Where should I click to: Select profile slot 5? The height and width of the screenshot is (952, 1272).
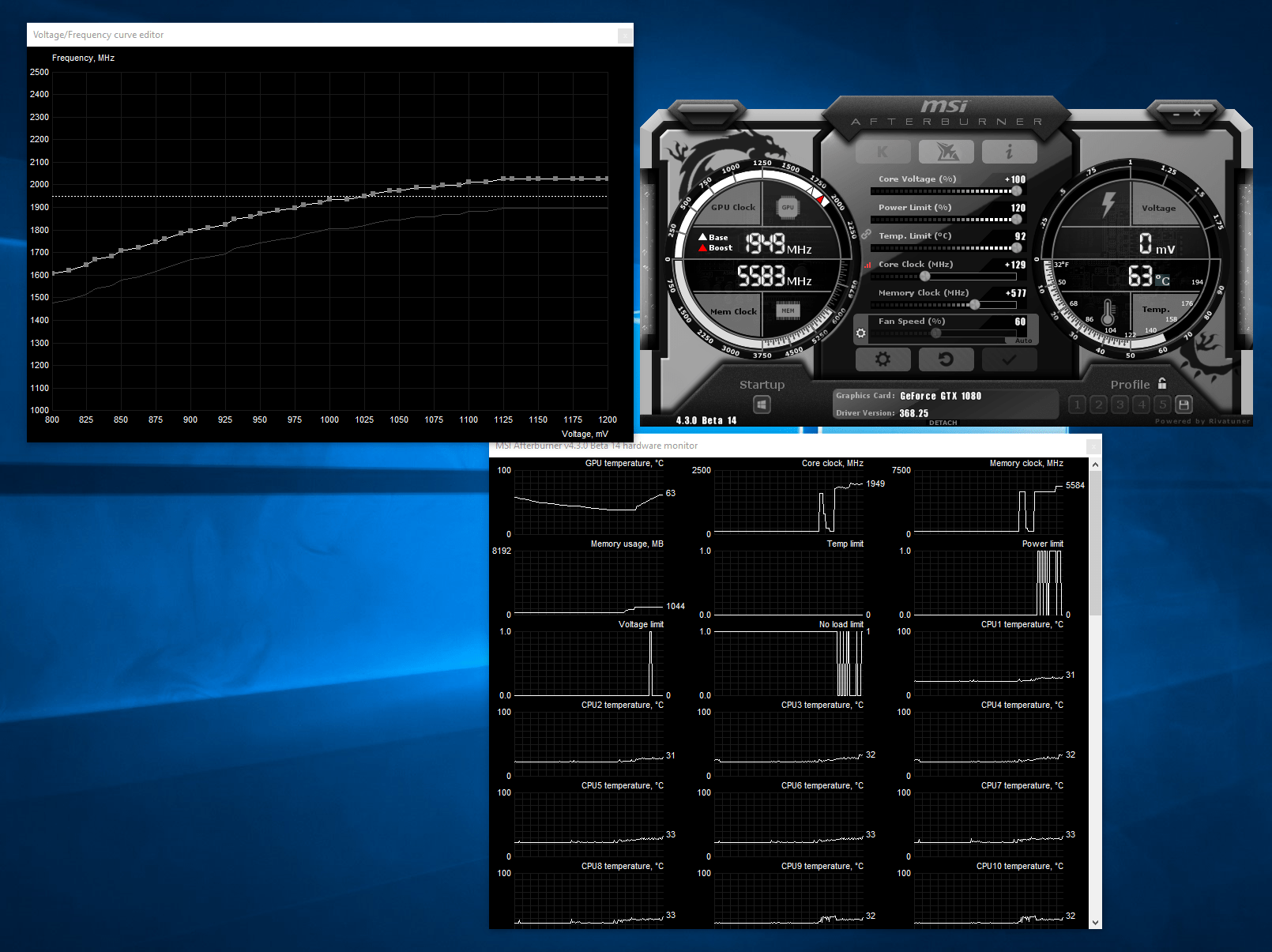click(x=1162, y=404)
